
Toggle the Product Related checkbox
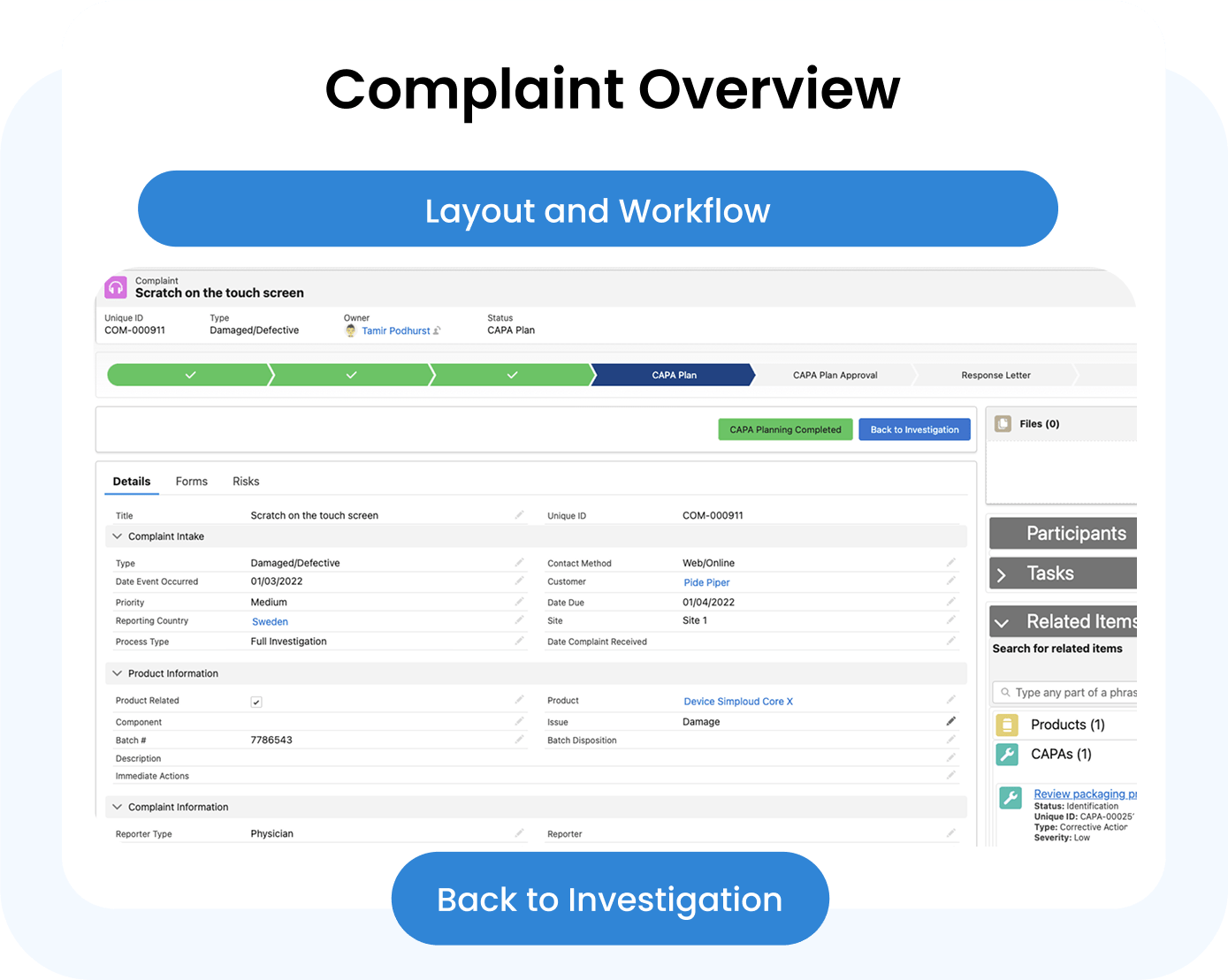pos(256,703)
